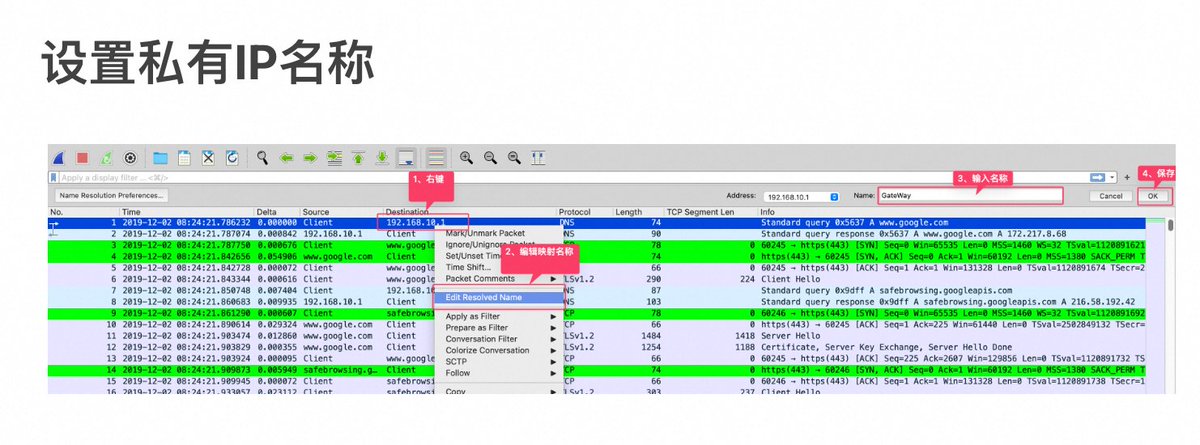The image size is (1200, 445).
Task: Click the plus add filter button
Action: click(1127, 177)
